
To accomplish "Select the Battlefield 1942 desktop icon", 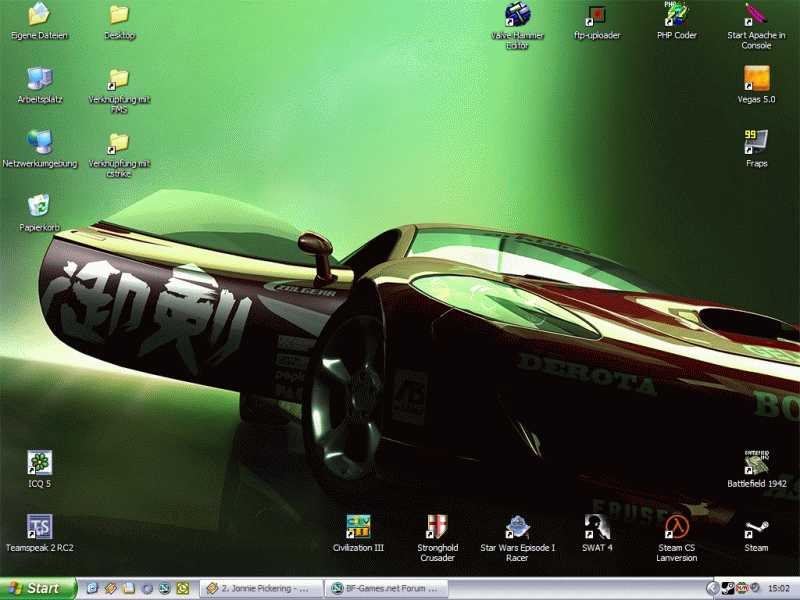I will pyautogui.click(x=756, y=463).
